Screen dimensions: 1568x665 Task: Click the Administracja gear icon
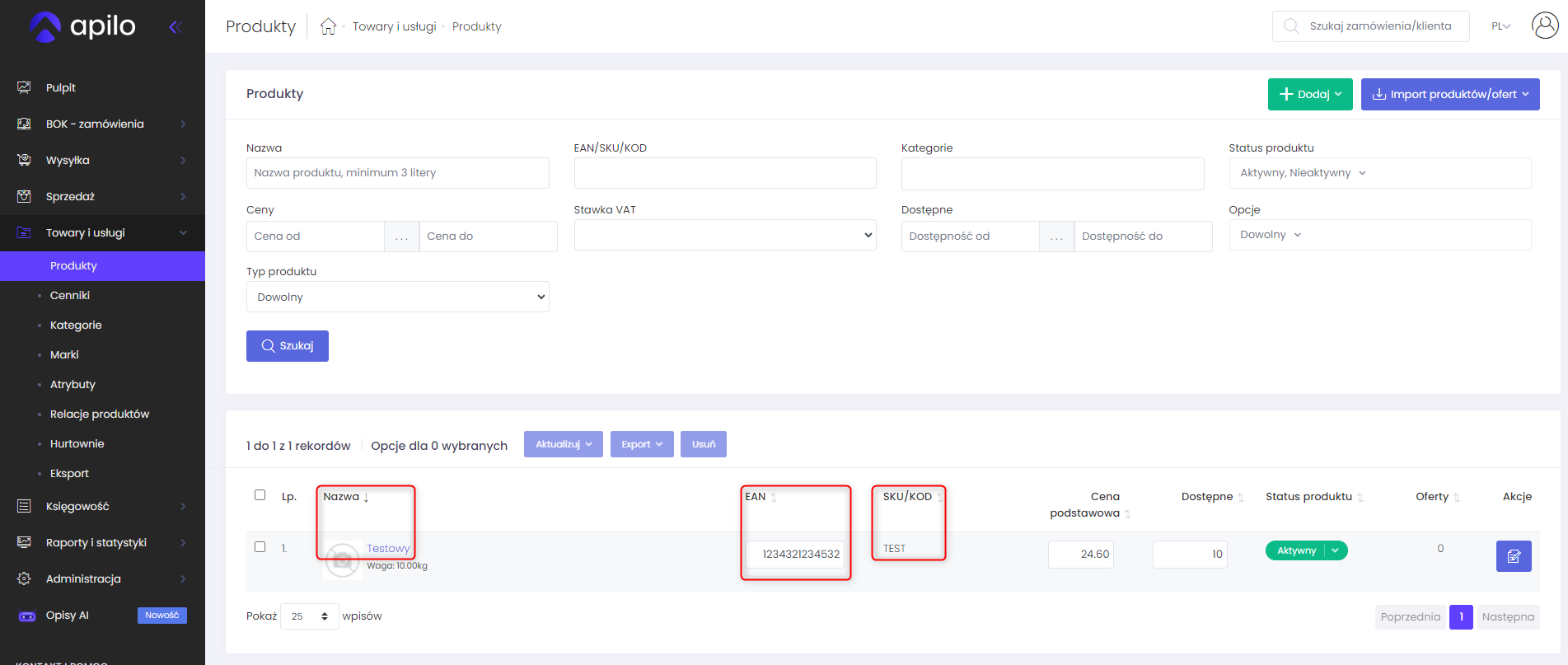tap(24, 578)
